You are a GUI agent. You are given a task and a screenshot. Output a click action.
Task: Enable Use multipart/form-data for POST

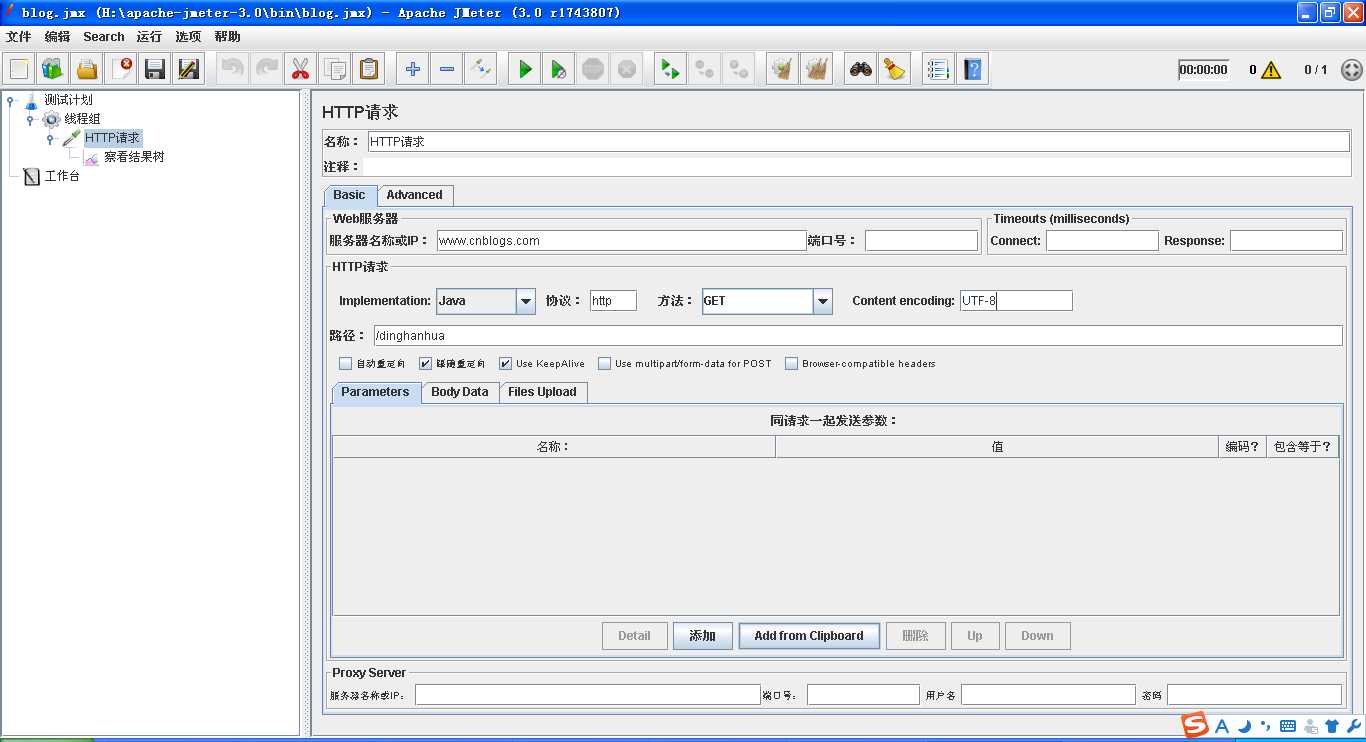[x=605, y=364]
